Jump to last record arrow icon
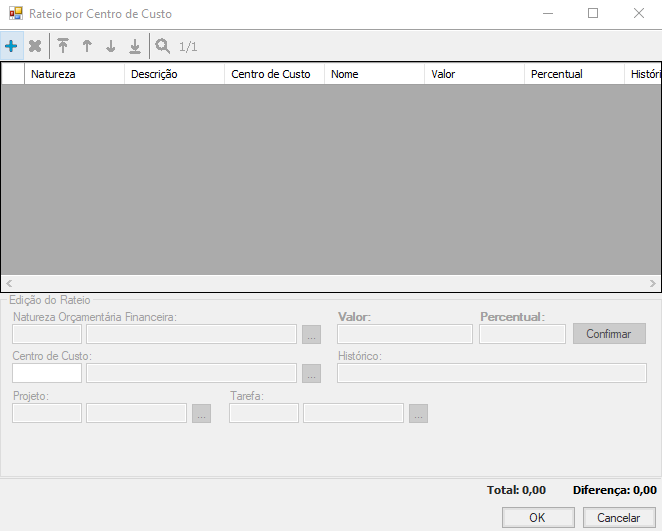662x531 pixels. 135,46
